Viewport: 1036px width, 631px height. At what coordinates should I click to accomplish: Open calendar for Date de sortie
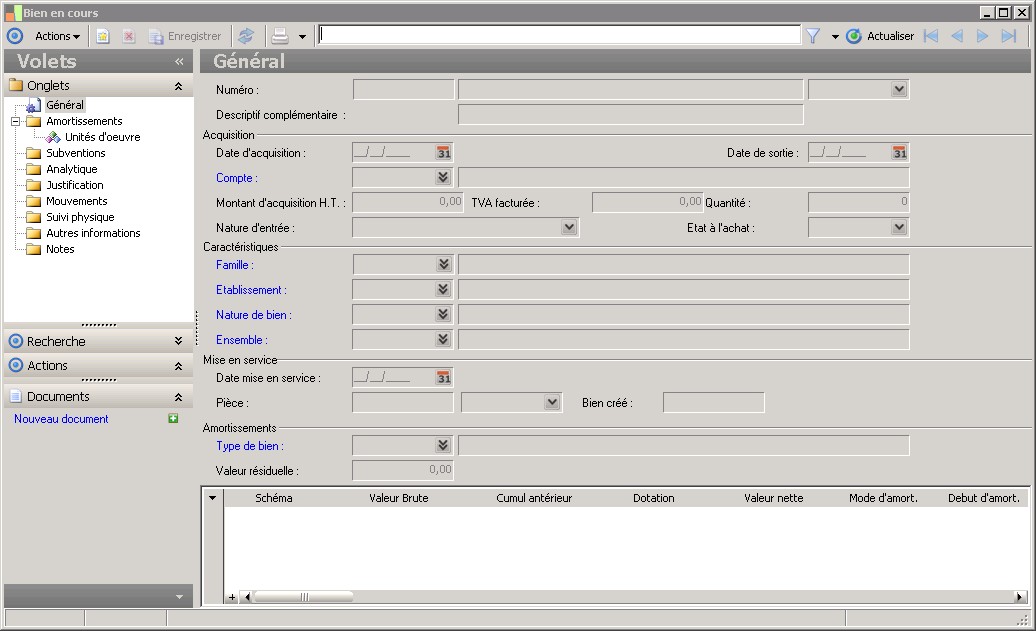899,153
